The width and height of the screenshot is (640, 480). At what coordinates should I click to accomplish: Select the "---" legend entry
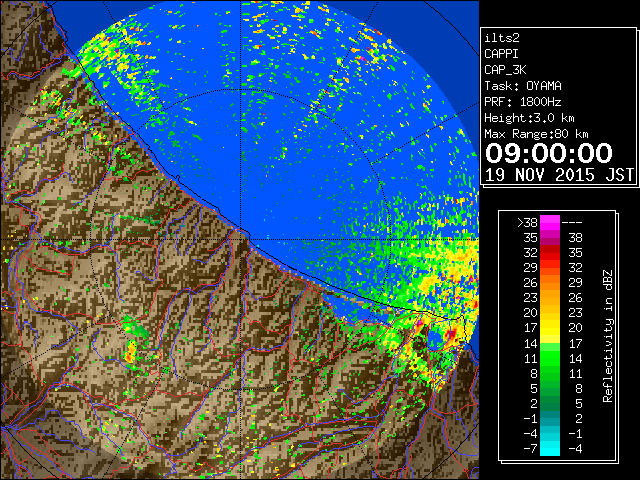pyautogui.click(x=572, y=222)
